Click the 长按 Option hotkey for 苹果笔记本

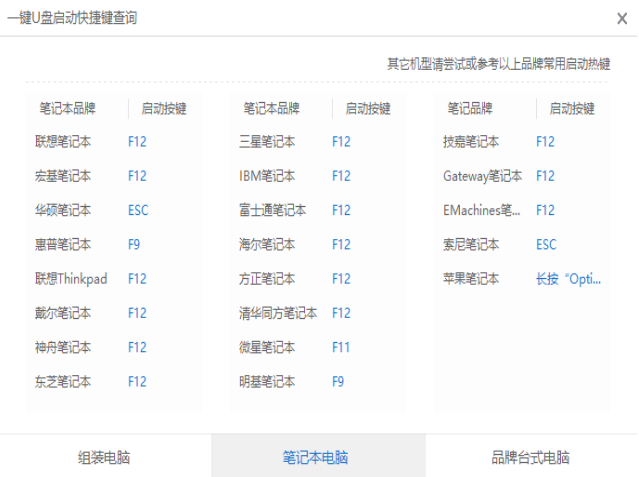coord(569,279)
